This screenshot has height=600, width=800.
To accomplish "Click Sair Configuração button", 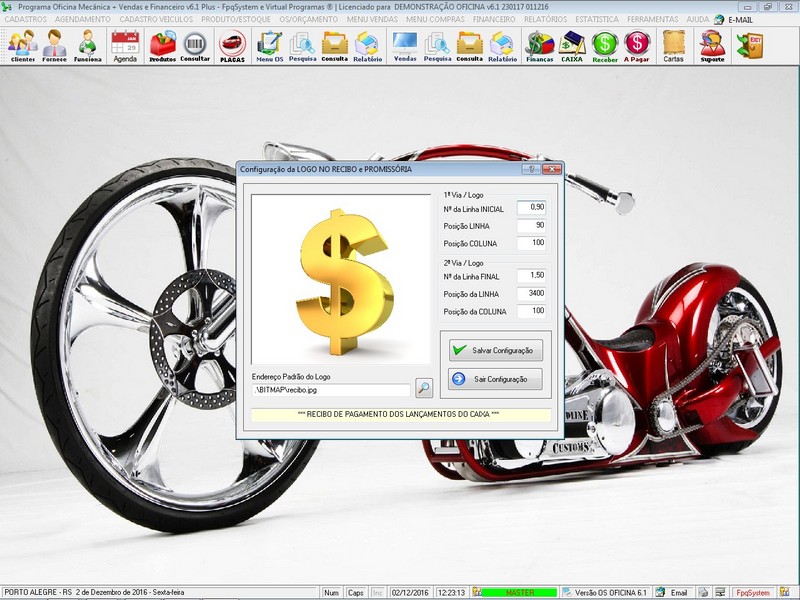I will [496, 379].
